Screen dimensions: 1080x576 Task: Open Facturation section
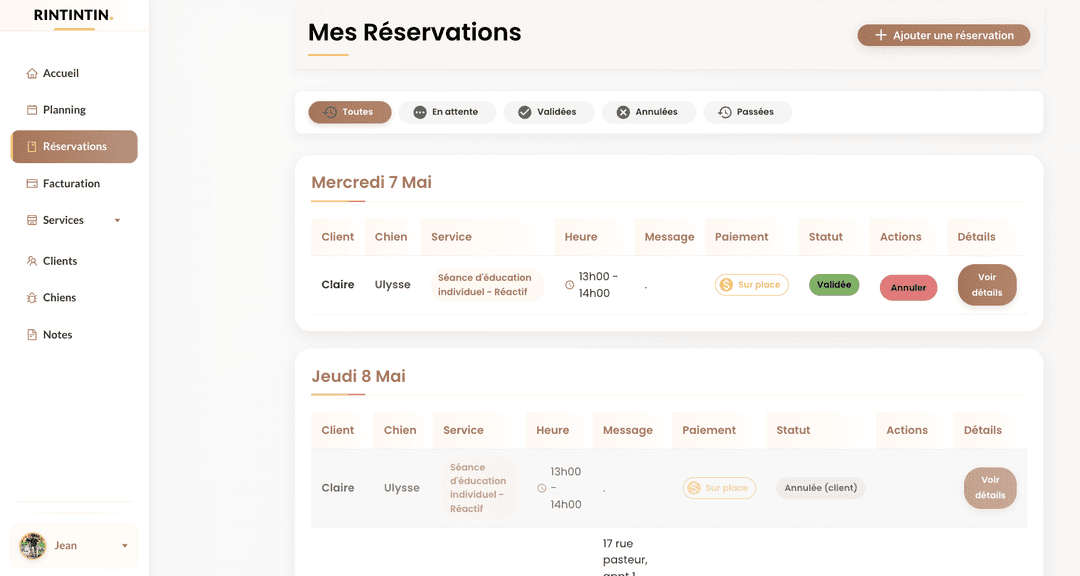(x=71, y=183)
